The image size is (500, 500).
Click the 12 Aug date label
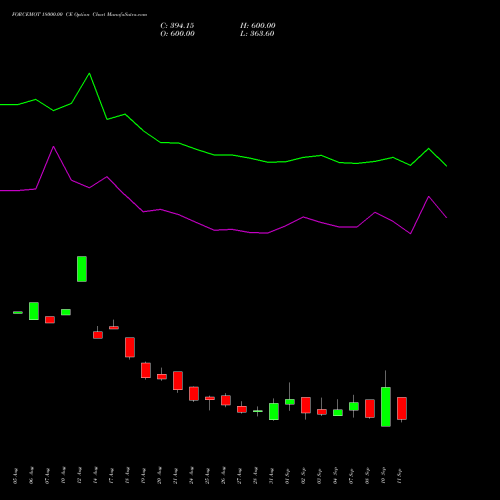[x=80, y=476]
